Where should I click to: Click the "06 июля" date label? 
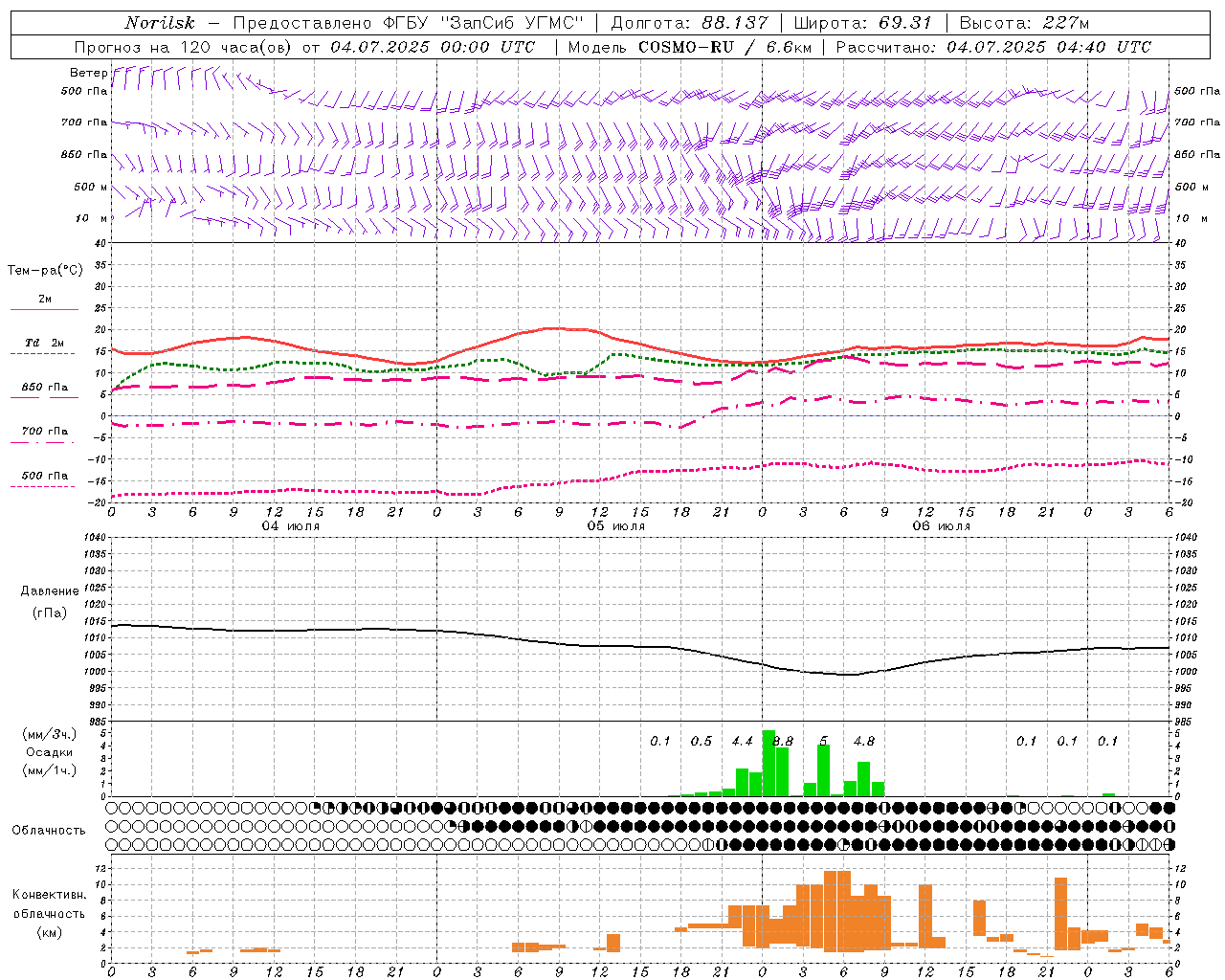[941, 526]
